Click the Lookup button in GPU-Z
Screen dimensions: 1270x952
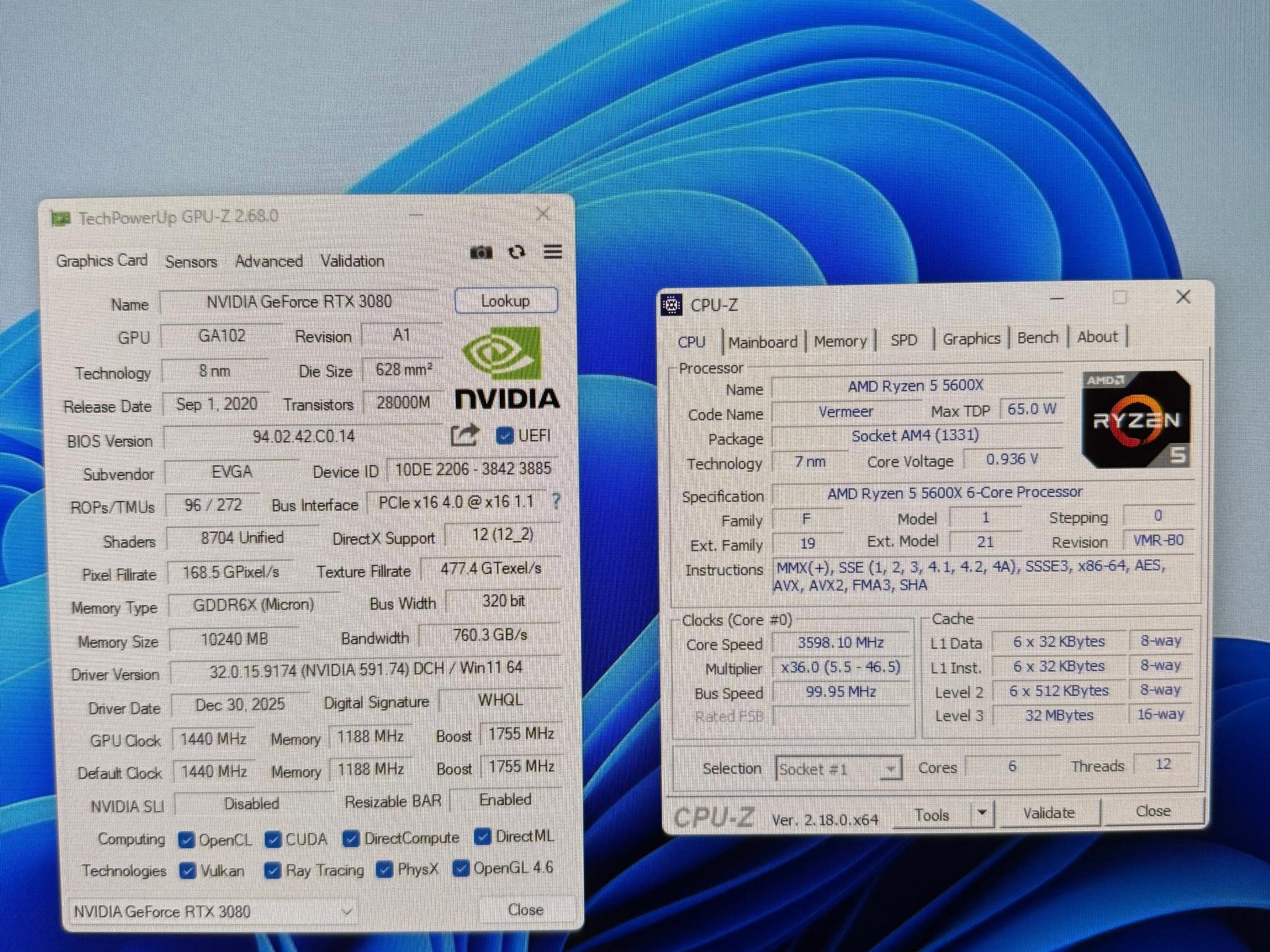pyautogui.click(x=506, y=301)
